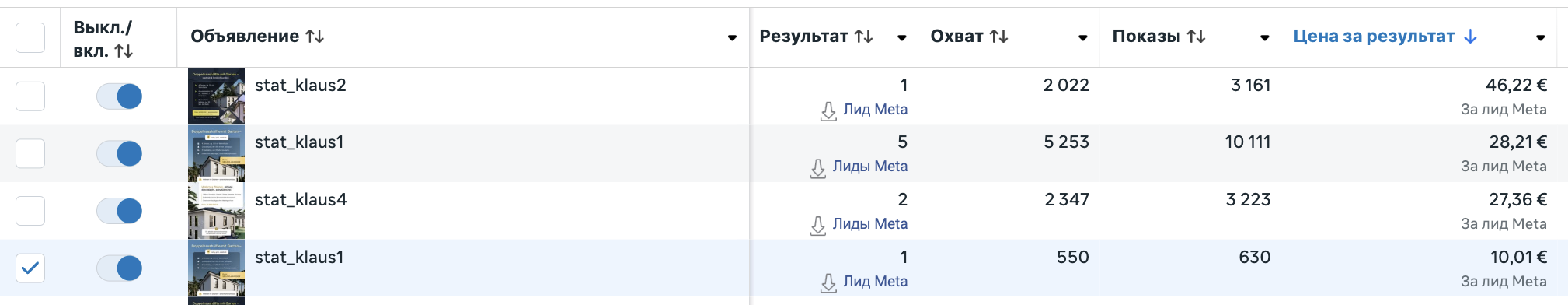
Task: Tick the select-all checkbox in header
Action: pyautogui.click(x=30, y=37)
